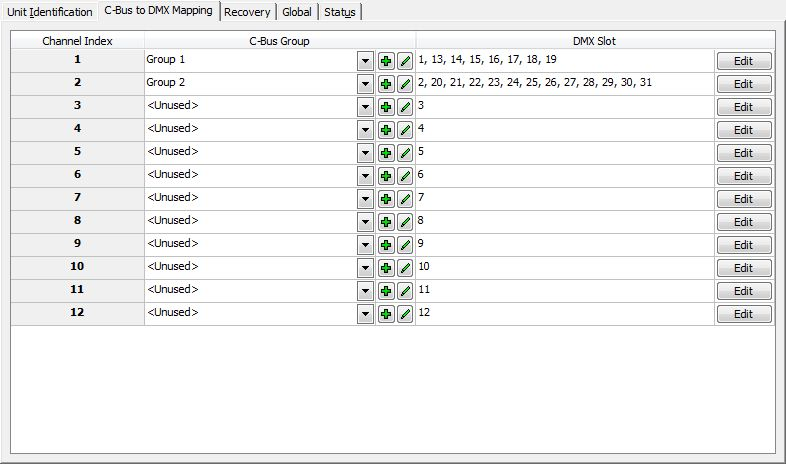Click the Channel Index column header

77,41
